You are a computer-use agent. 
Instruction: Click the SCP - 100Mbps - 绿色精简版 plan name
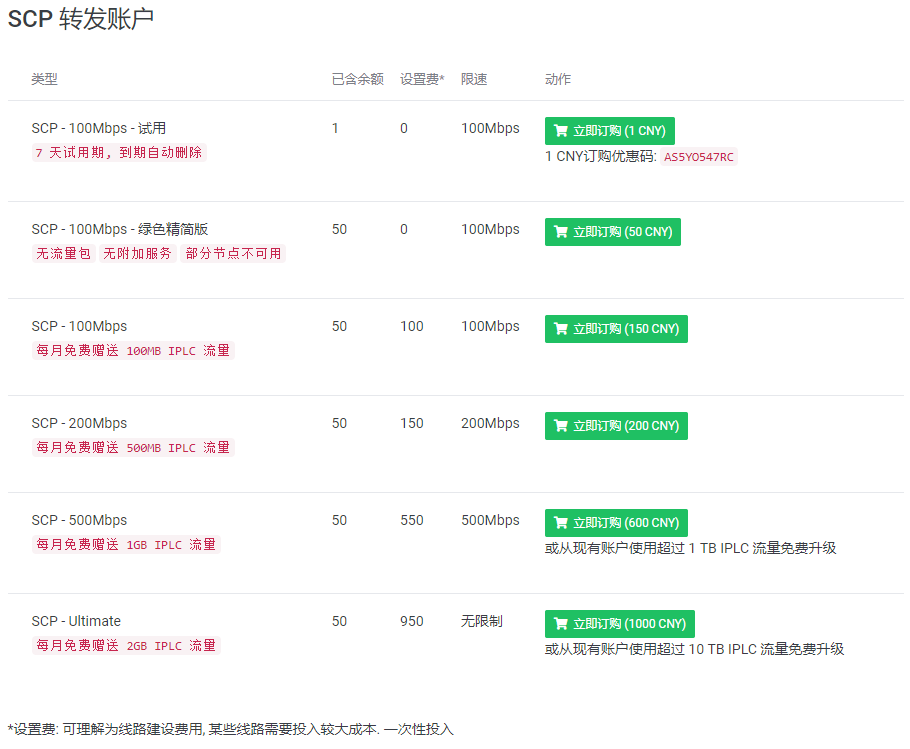click(x=120, y=229)
